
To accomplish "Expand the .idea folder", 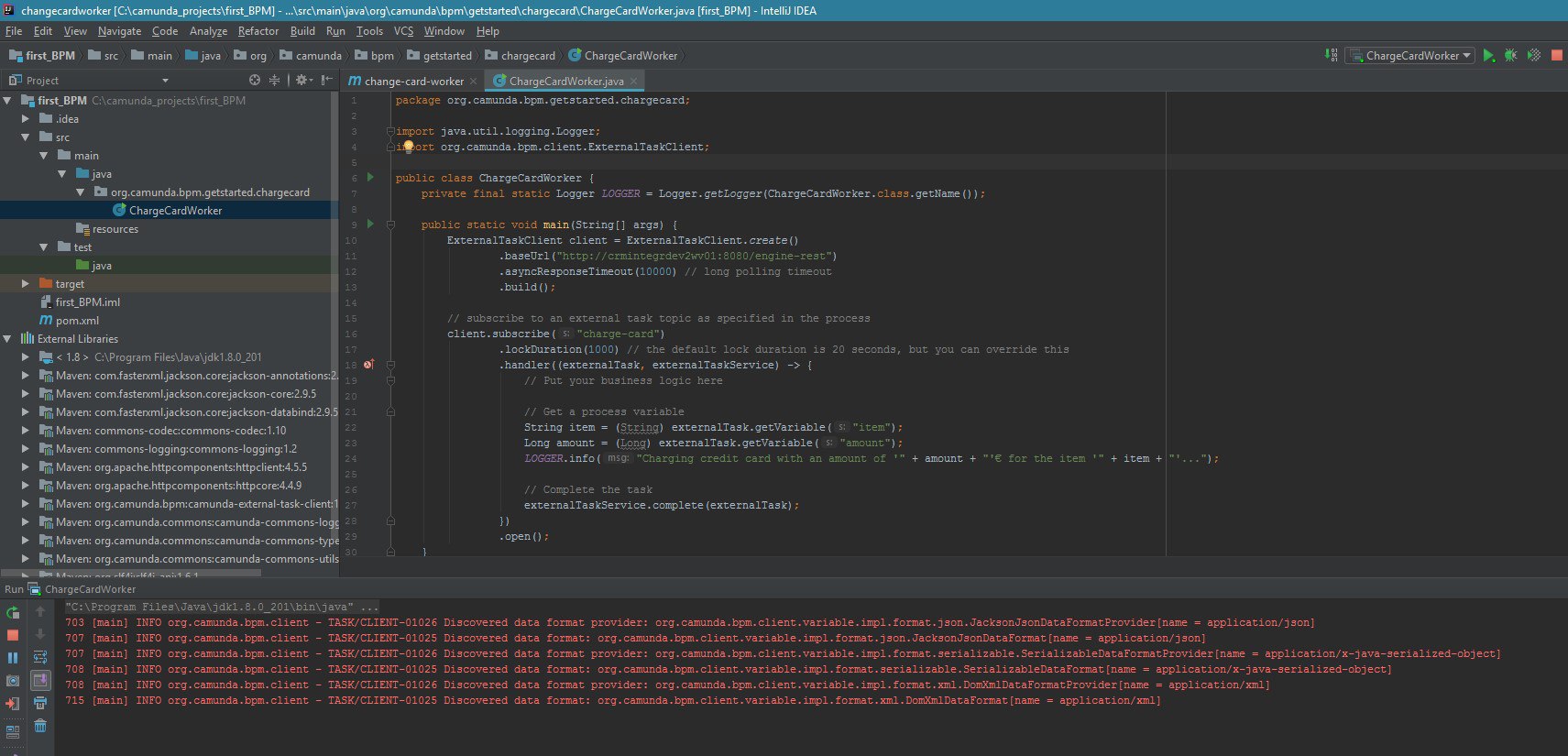I will (26, 119).
